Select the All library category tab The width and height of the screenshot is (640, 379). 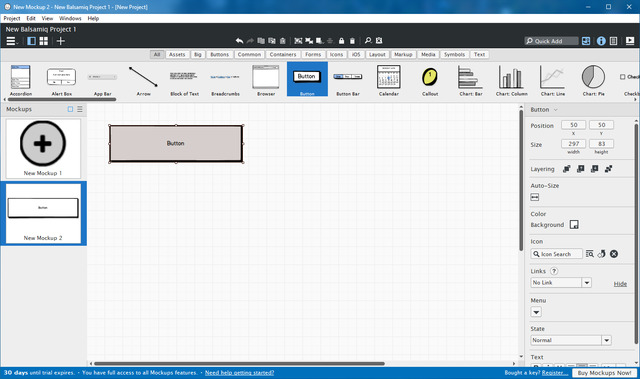coord(157,54)
